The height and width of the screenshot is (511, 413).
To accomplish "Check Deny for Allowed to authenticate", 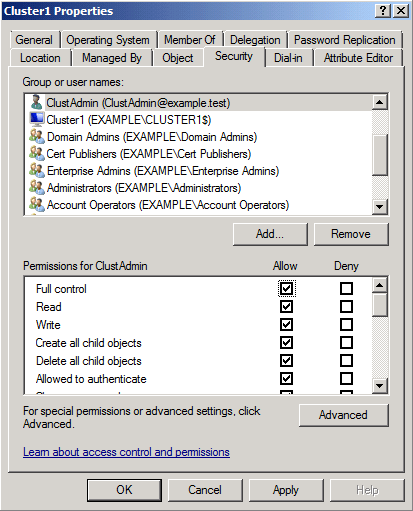I will [x=346, y=379].
